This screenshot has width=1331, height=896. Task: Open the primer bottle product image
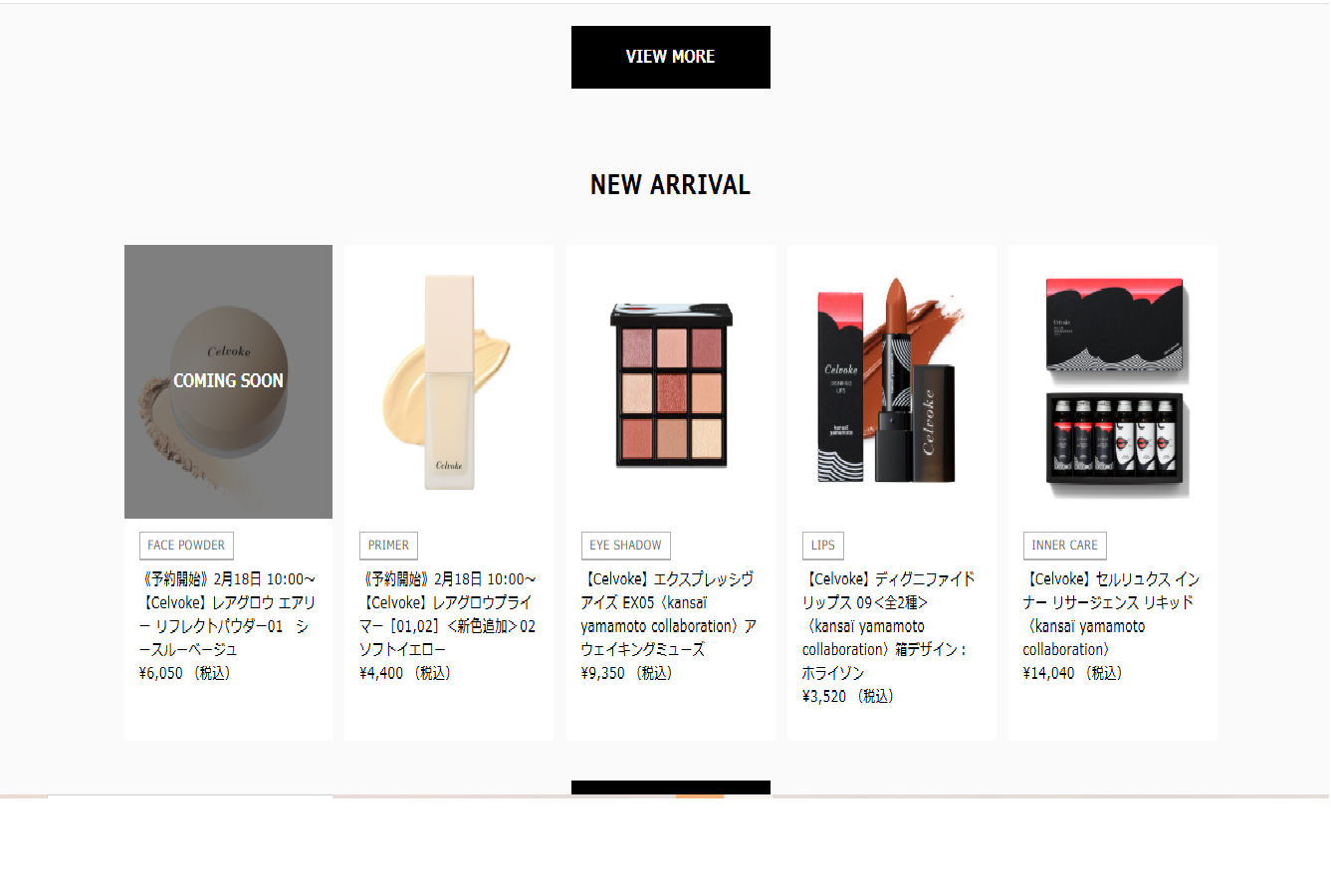coord(449,381)
